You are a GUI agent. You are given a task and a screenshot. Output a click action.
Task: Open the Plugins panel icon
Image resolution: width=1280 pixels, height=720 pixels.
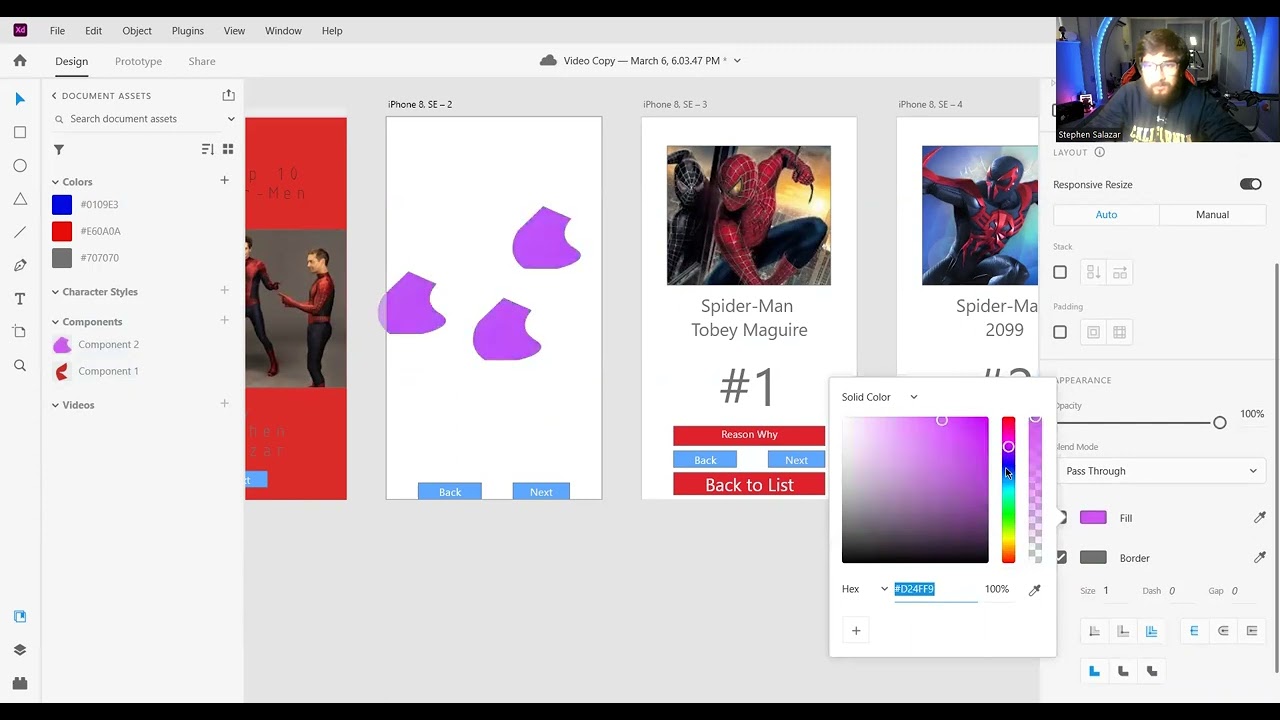[20, 683]
